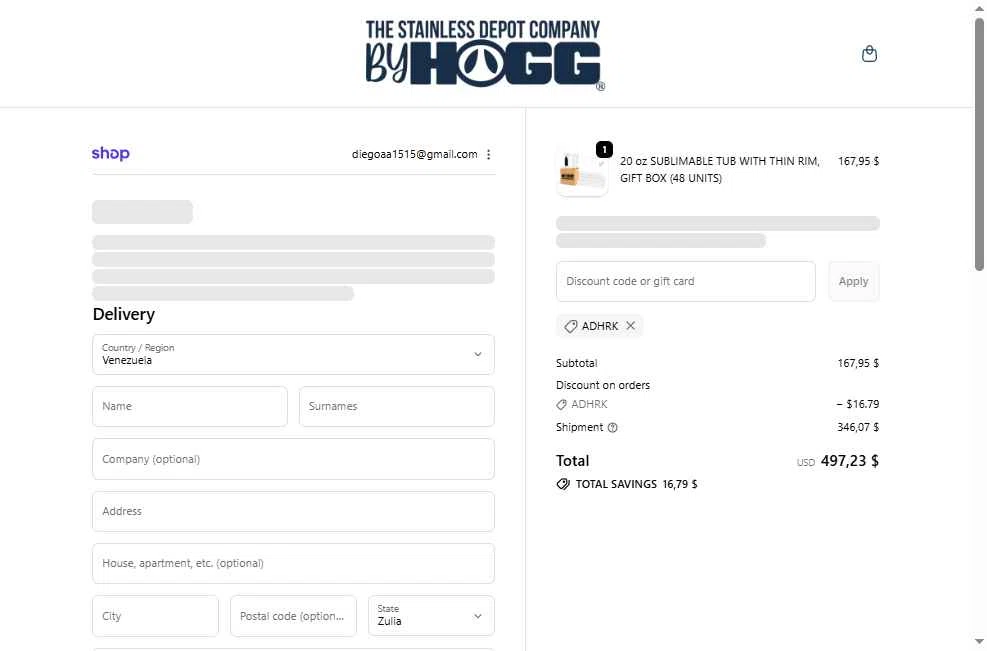Click the quantity badge on product thumbnail
The image size is (987, 651).
604,149
